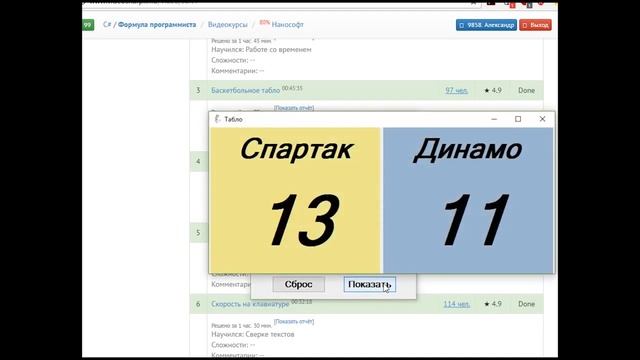This screenshot has width=640, height=360.
Task: Open the 114 чел. link
Action: tap(457, 304)
